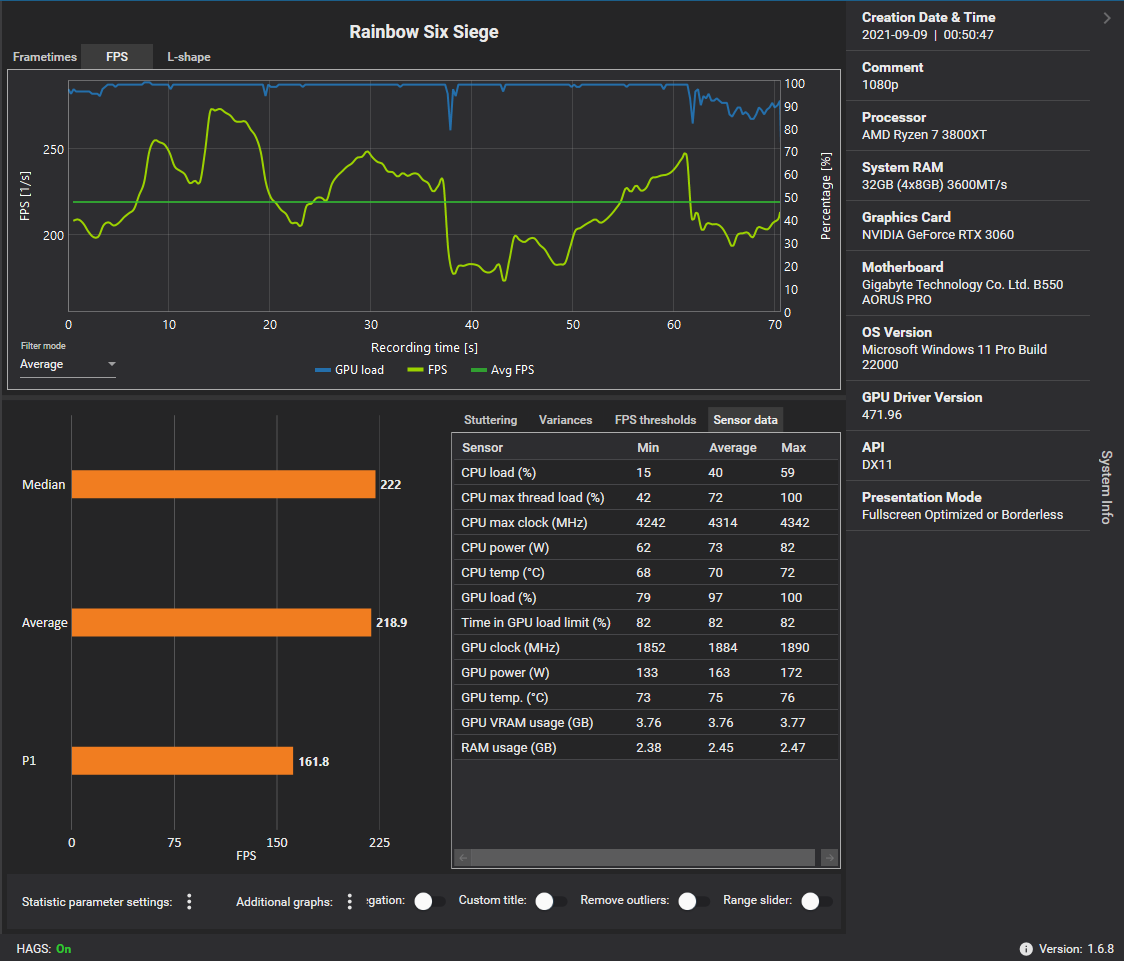The height and width of the screenshot is (961, 1124).
Task: Select Time in GPU load limit (%) row
Action: coord(646,623)
